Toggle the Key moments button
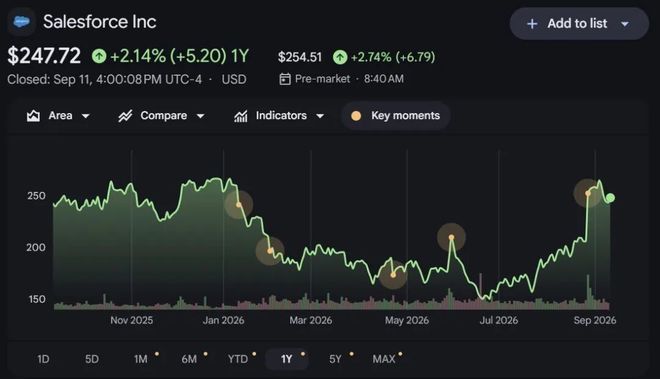 tap(396, 115)
